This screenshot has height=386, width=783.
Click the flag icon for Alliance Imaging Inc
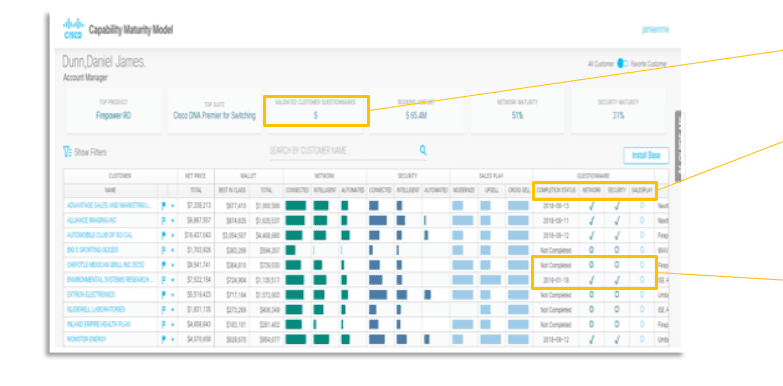(x=163, y=220)
